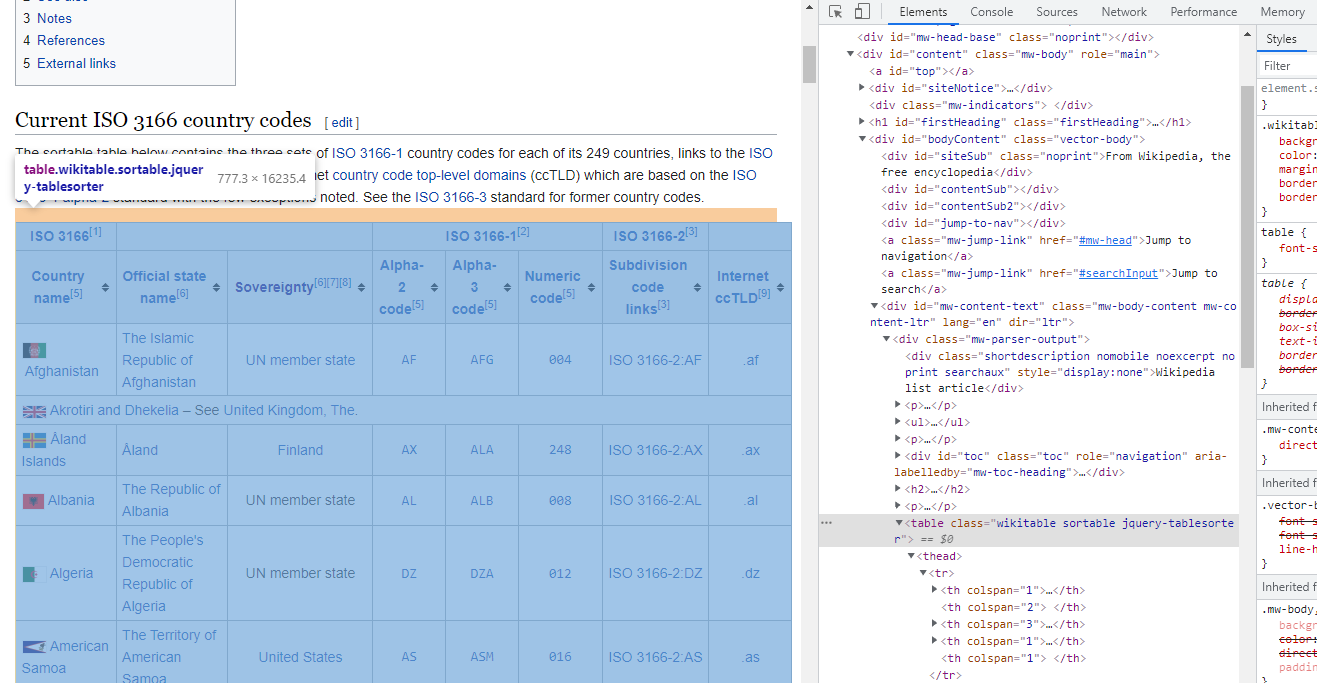Open the .ax ccTLD link

click(x=751, y=450)
